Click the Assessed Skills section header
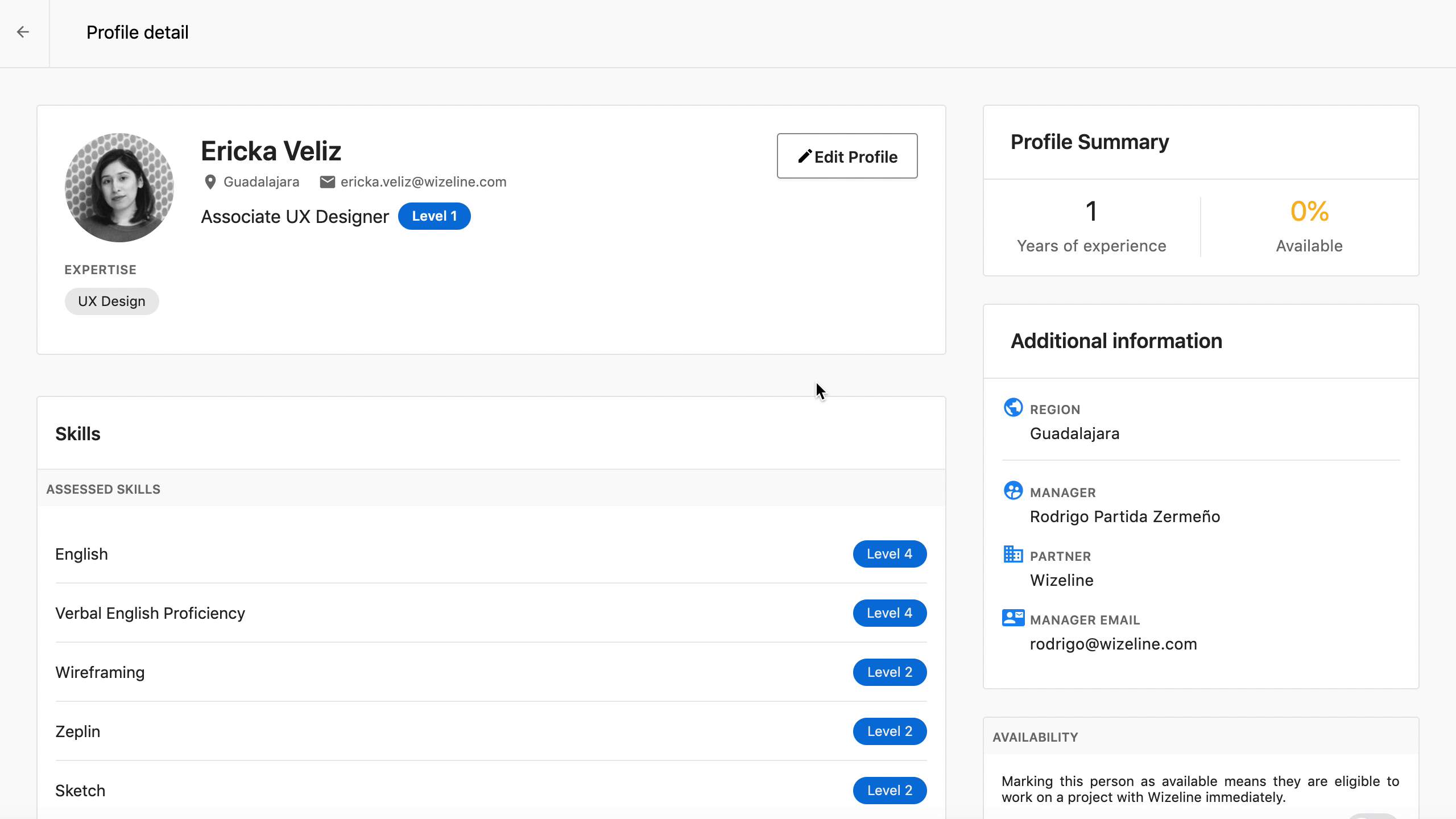Screen dimensions: 1456x819 (x=104, y=489)
